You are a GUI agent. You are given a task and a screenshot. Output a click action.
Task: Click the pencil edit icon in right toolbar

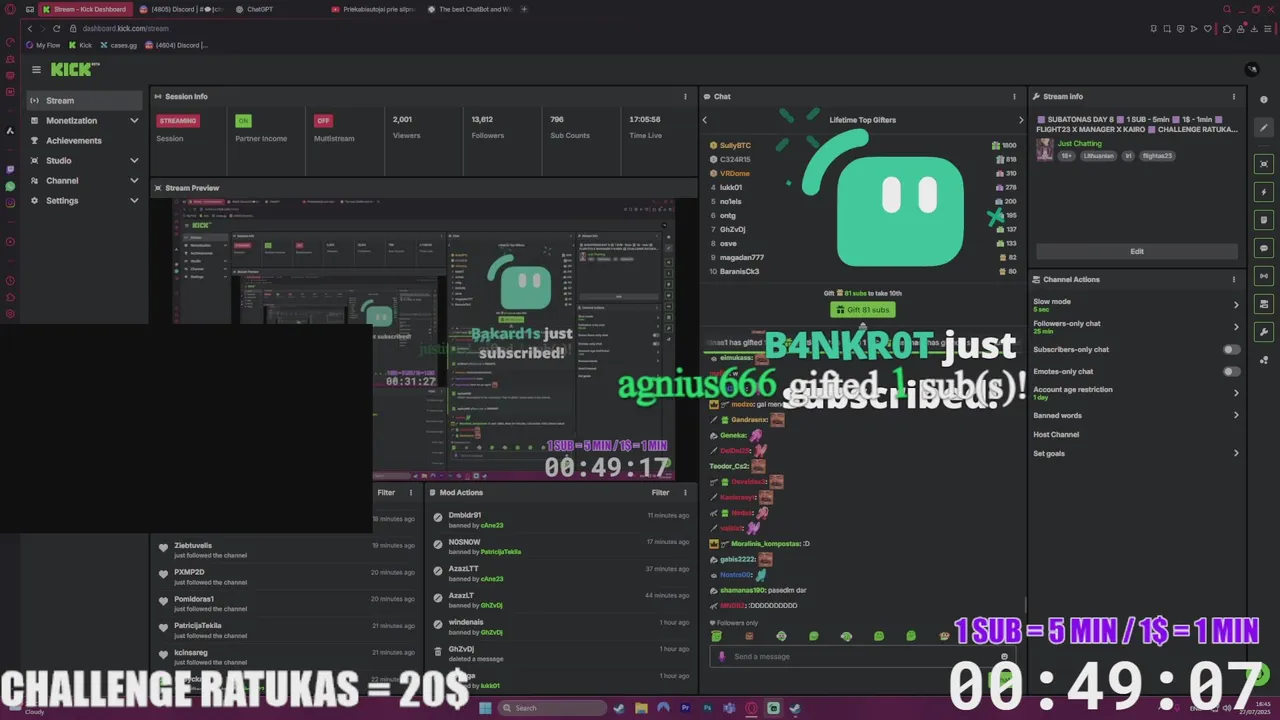click(1264, 127)
